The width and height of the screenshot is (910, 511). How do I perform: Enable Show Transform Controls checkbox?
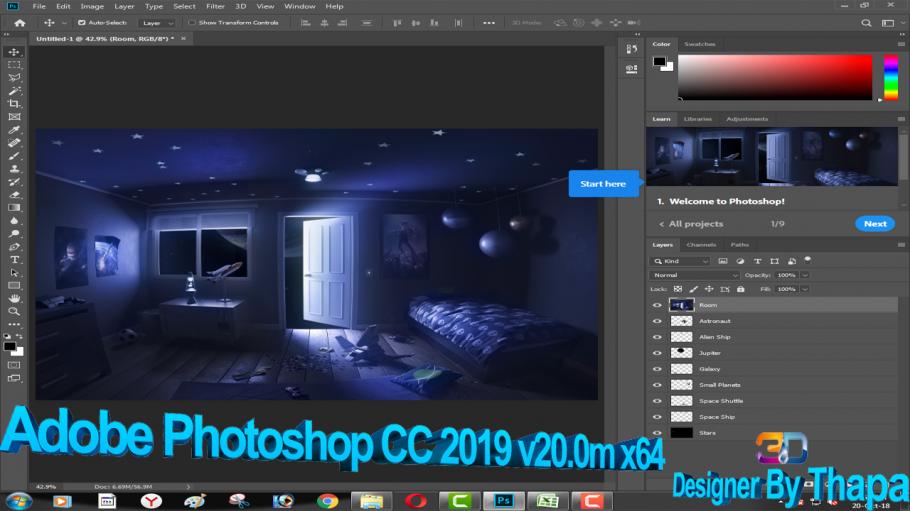[191, 23]
